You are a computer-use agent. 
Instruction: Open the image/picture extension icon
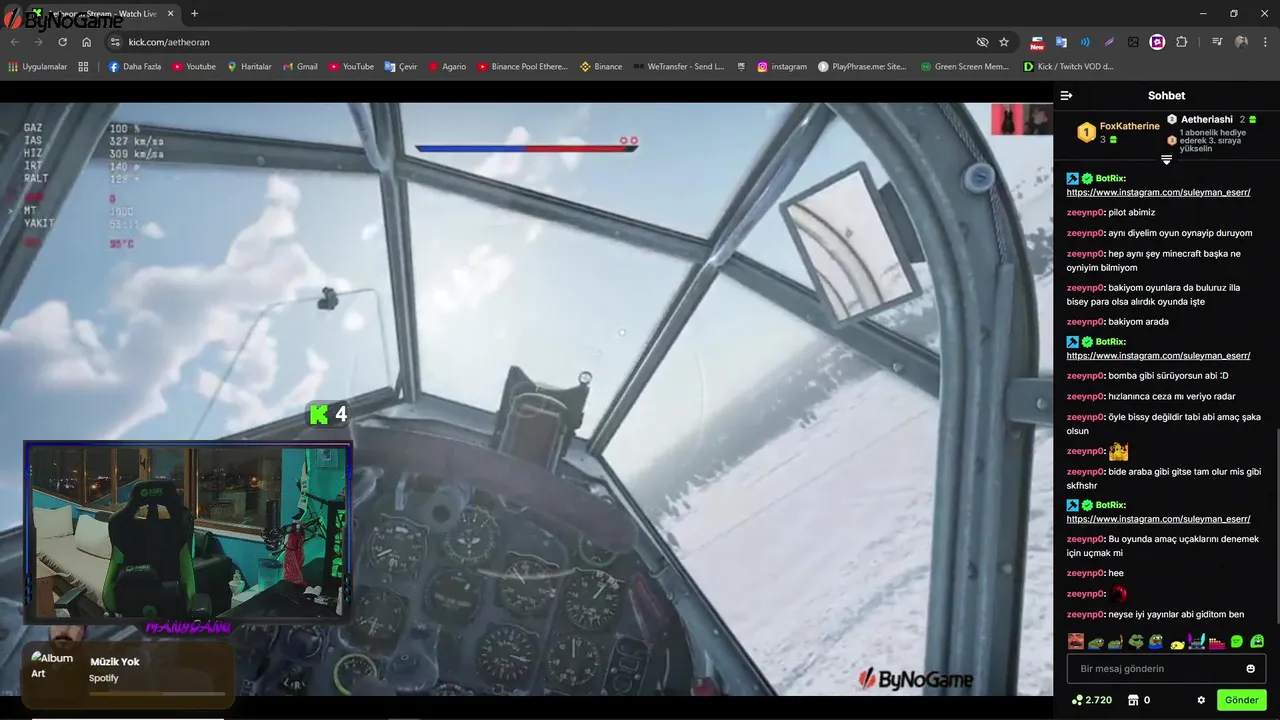(x=1133, y=42)
